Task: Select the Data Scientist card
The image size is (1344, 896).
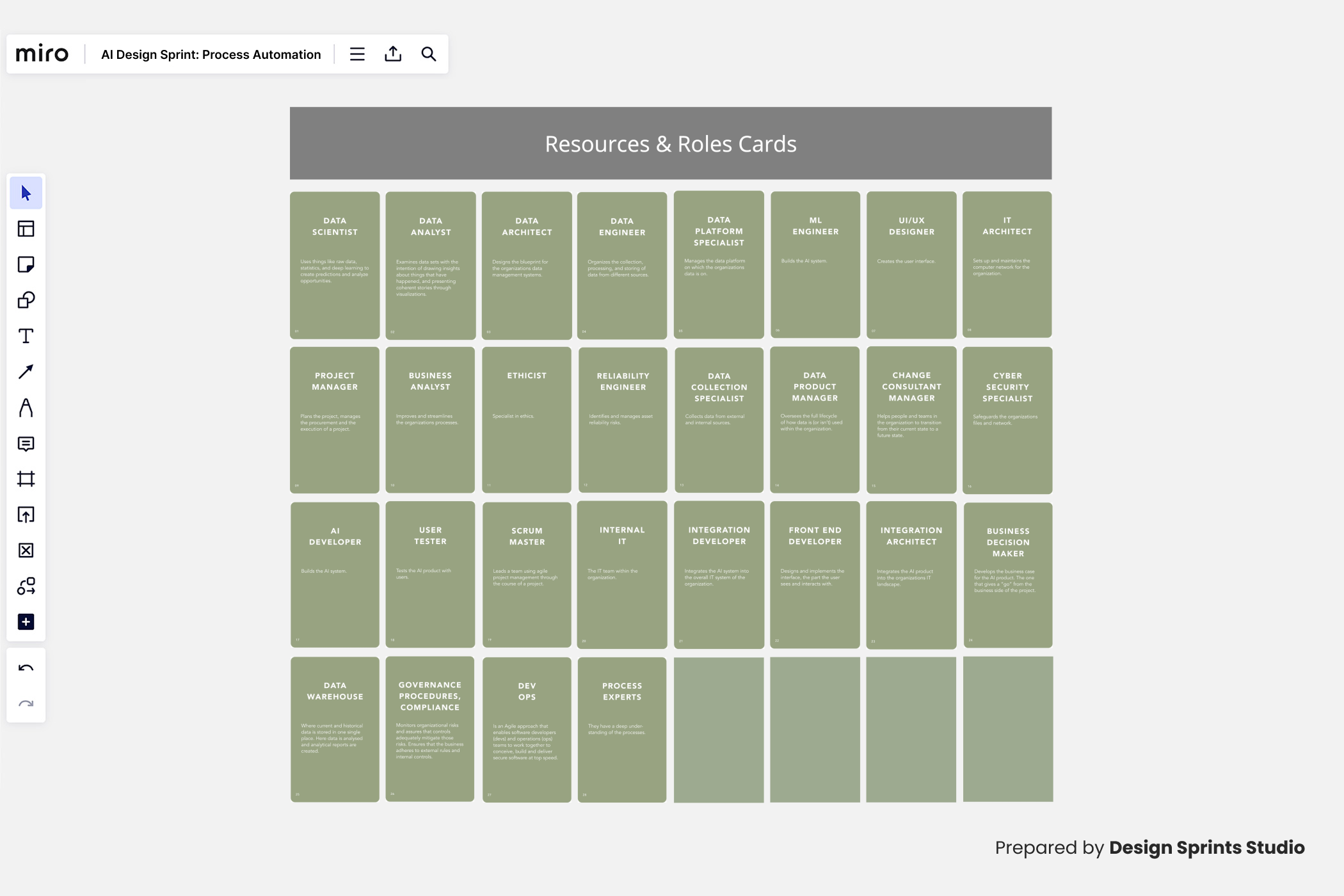Action: click(x=335, y=265)
